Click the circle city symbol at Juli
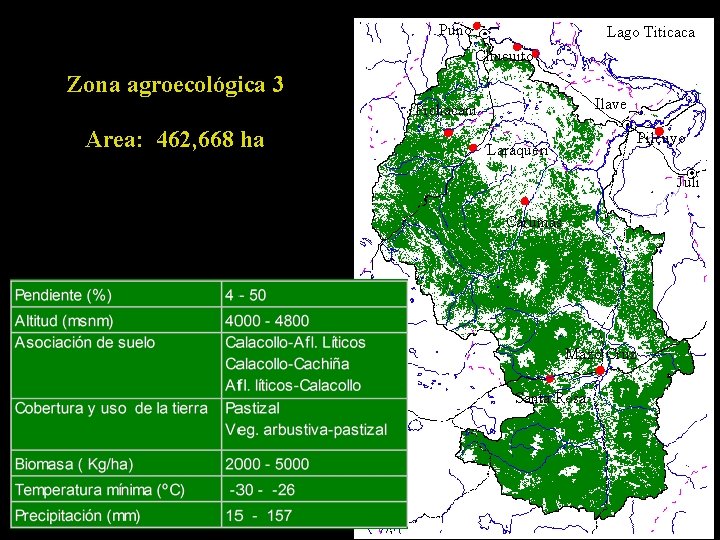 click(x=692, y=173)
